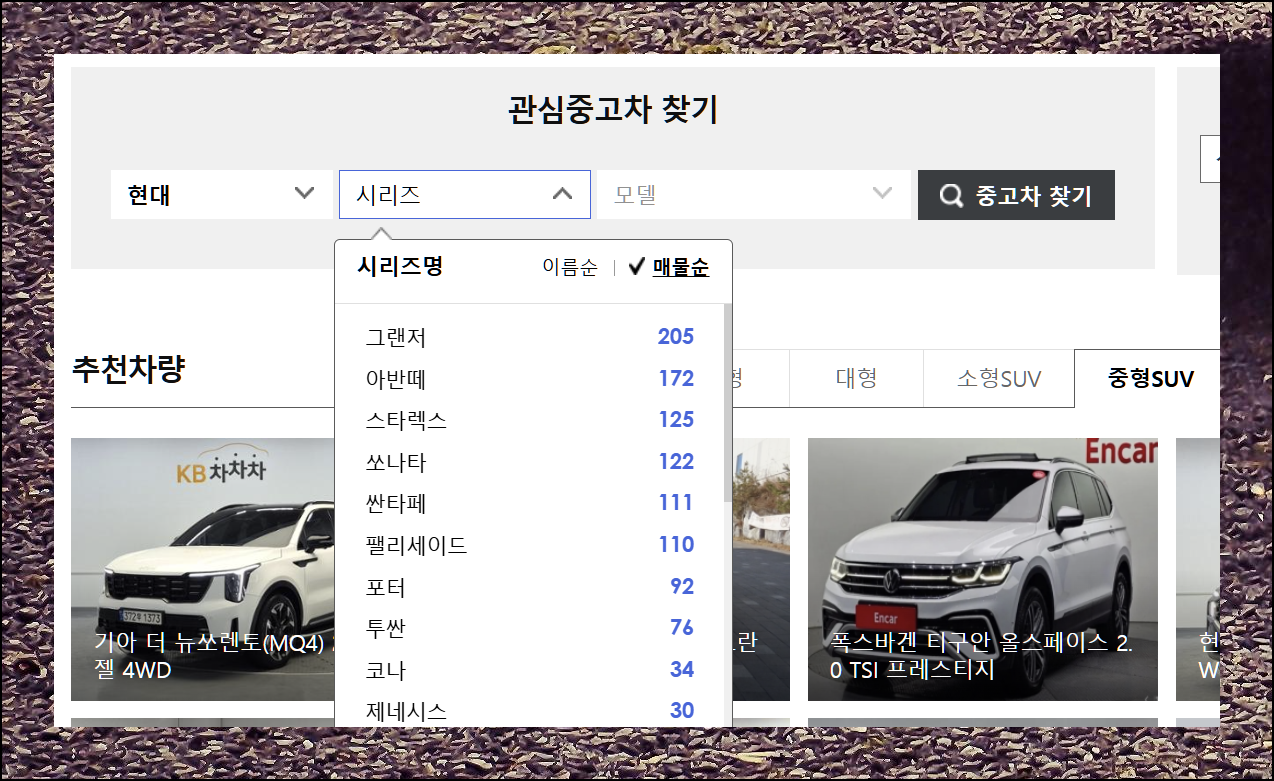Screen dimensions: 1274x781
Task: Click the 폭스바겐 티구안 올스페이스 title link
Action: (x=981, y=656)
